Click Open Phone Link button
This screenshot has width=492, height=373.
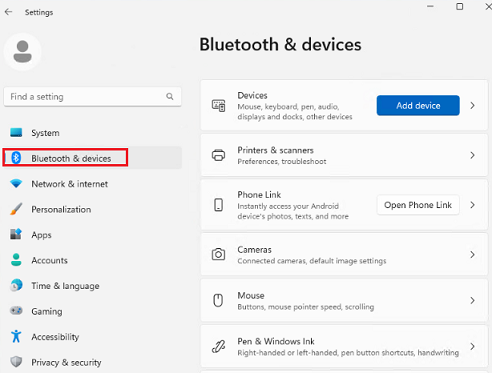(x=418, y=205)
